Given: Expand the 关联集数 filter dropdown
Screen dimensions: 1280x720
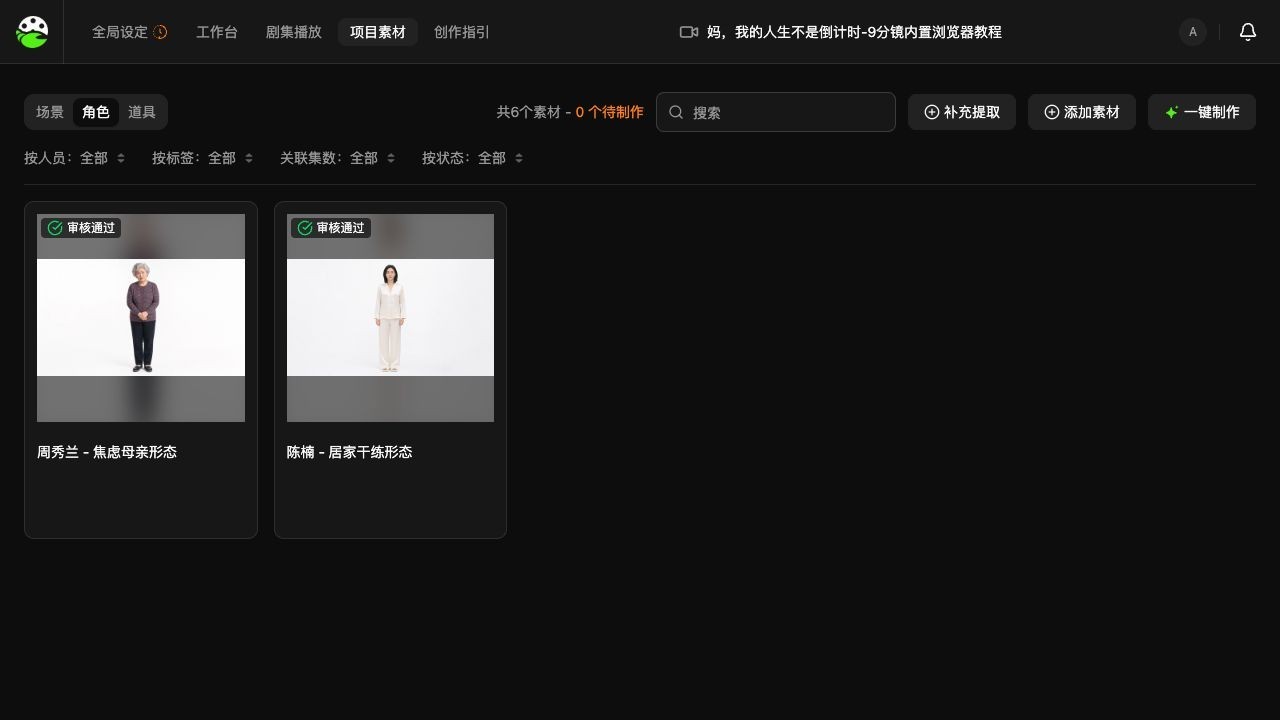Looking at the screenshot, I should [338, 158].
